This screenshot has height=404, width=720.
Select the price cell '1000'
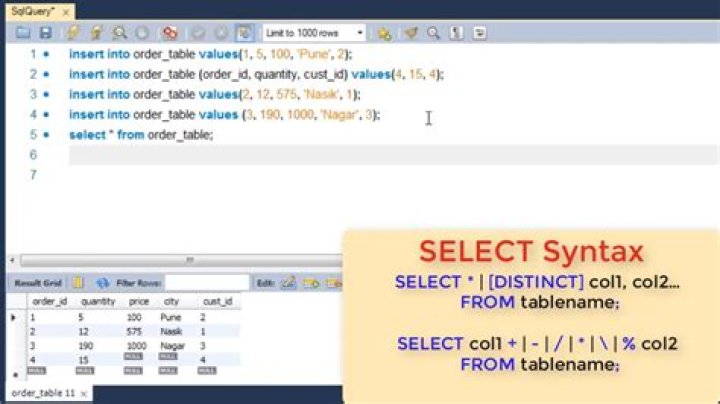coord(136,346)
